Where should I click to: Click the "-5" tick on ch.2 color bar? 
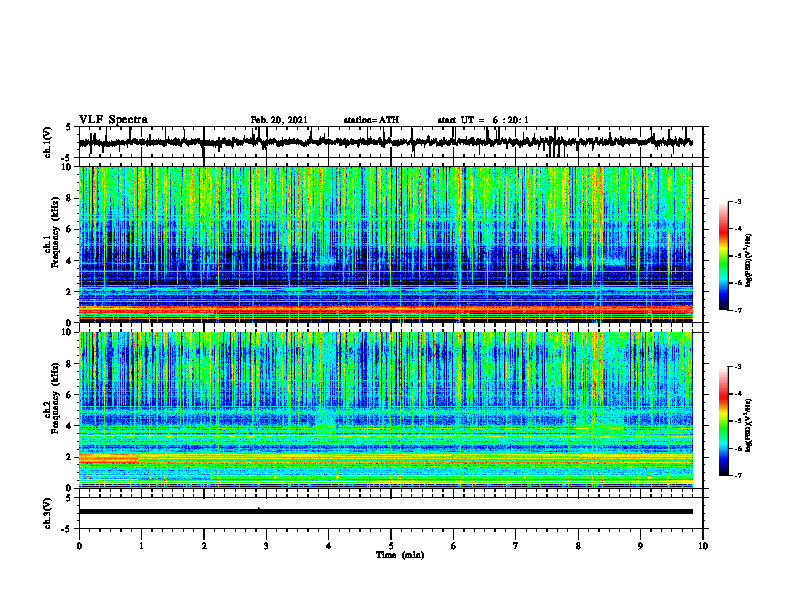pyautogui.click(x=737, y=421)
